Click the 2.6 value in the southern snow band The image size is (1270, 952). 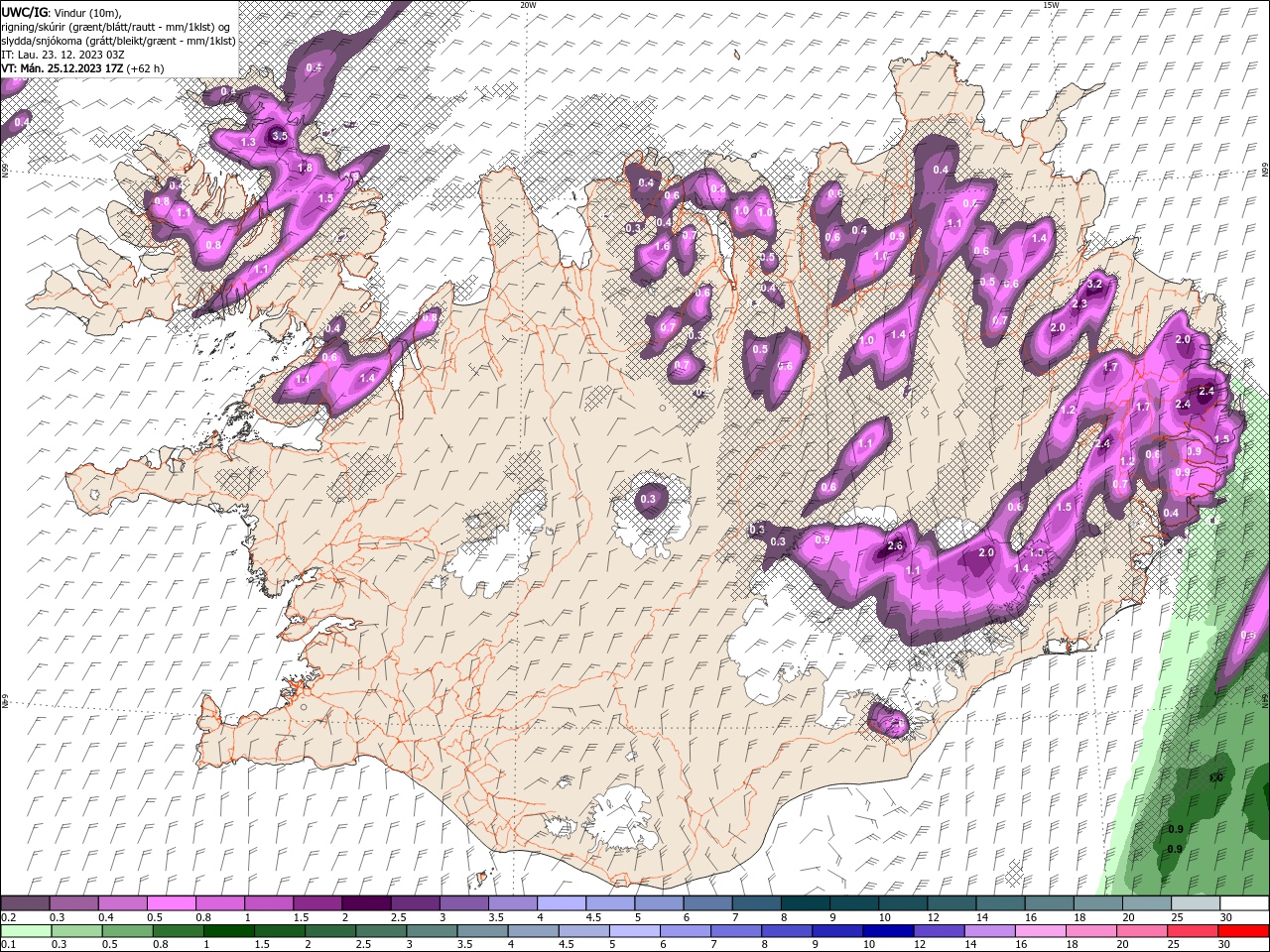[x=894, y=546]
